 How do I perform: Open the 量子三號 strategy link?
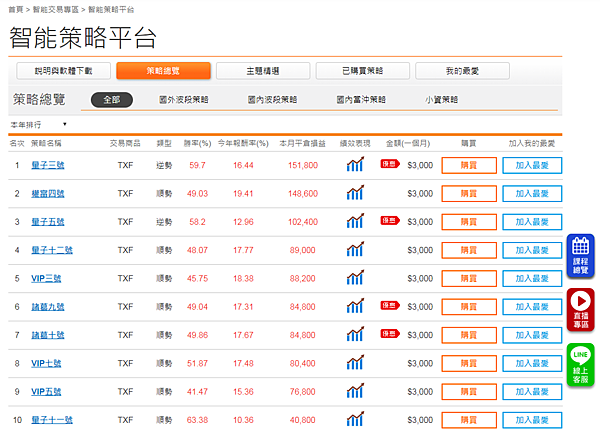(x=48, y=165)
